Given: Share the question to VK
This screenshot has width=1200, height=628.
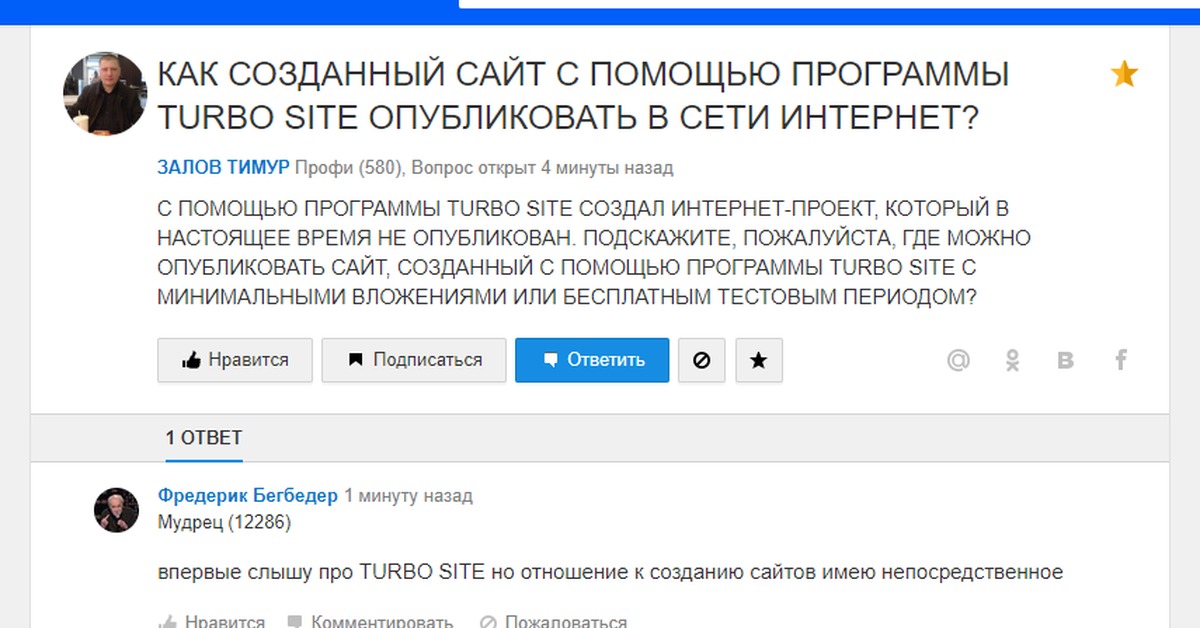Looking at the screenshot, I should point(1066,361).
